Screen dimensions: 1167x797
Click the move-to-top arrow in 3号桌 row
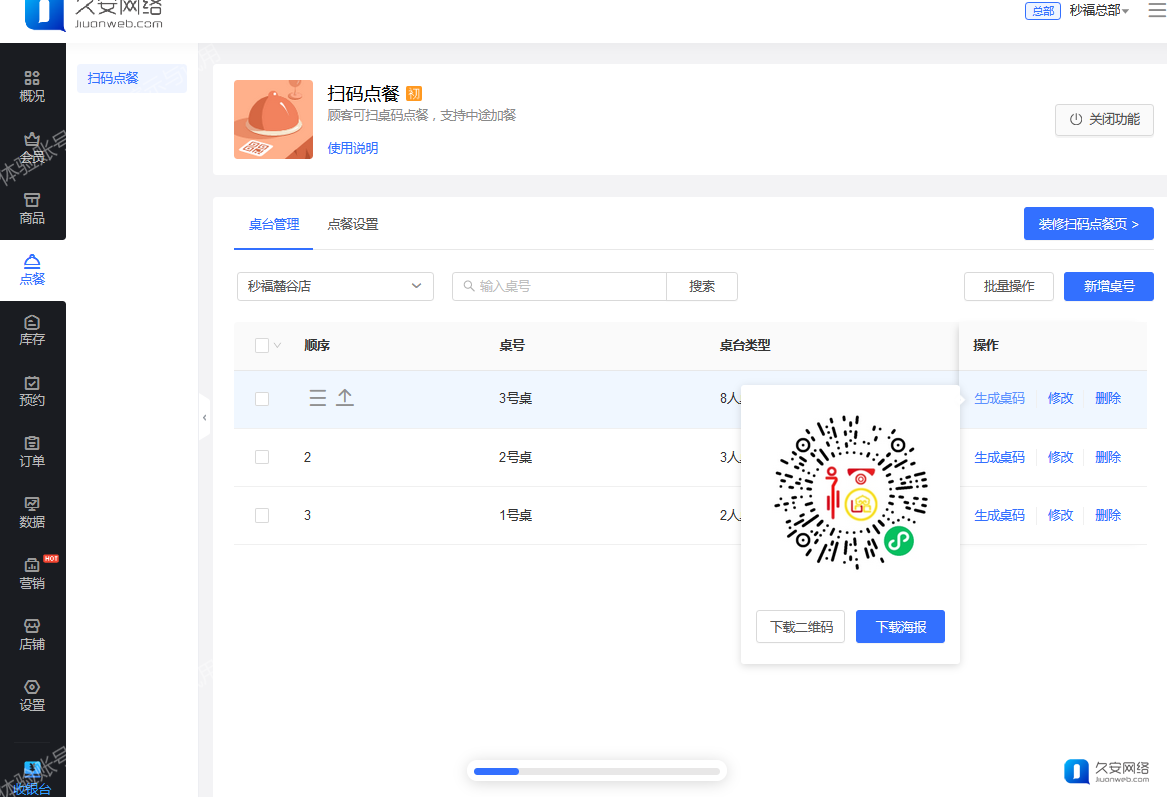pos(345,398)
